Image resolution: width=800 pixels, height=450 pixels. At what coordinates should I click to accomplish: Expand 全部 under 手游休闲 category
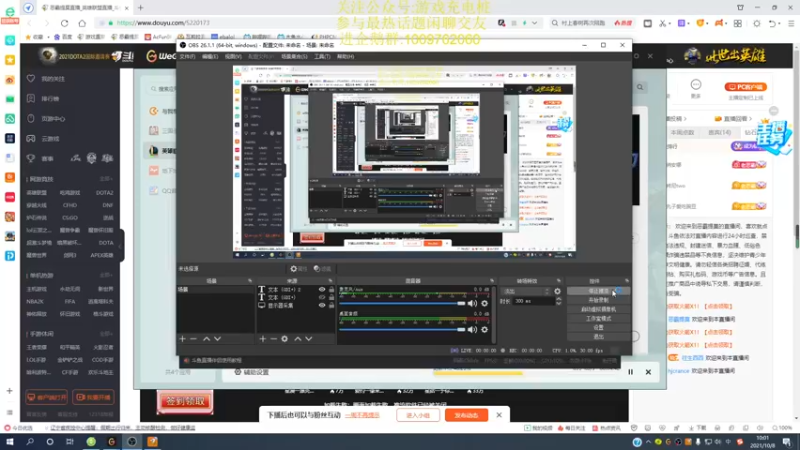pyautogui.click(x=106, y=334)
